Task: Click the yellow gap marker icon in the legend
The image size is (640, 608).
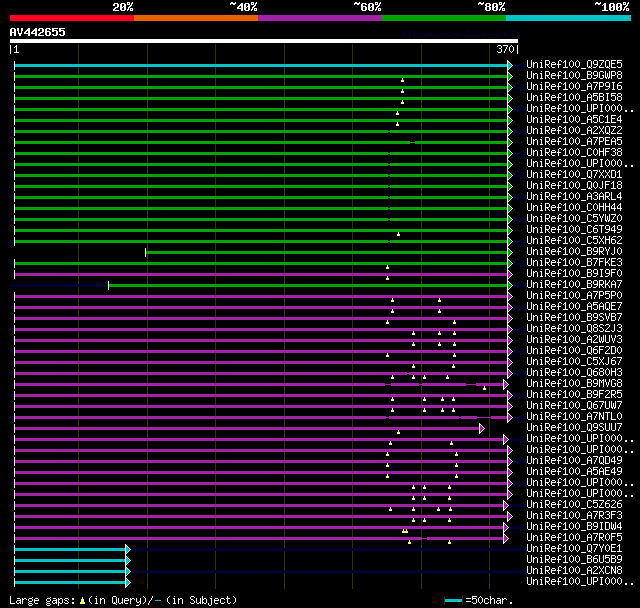Action: 82,601
